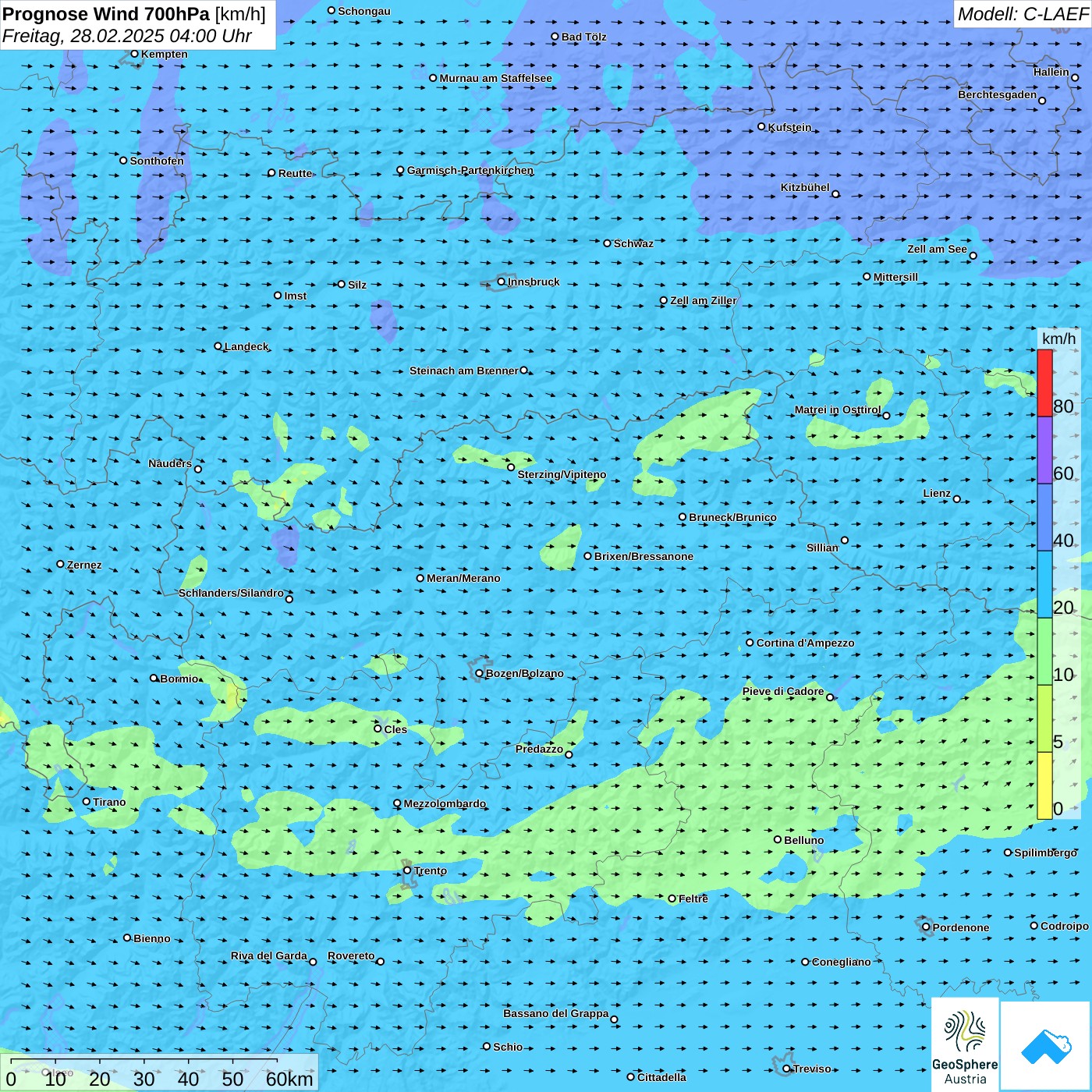The width and height of the screenshot is (1092, 1092).
Task: Click the "Modell: C-LAEF" label
Action: pos(1023,14)
